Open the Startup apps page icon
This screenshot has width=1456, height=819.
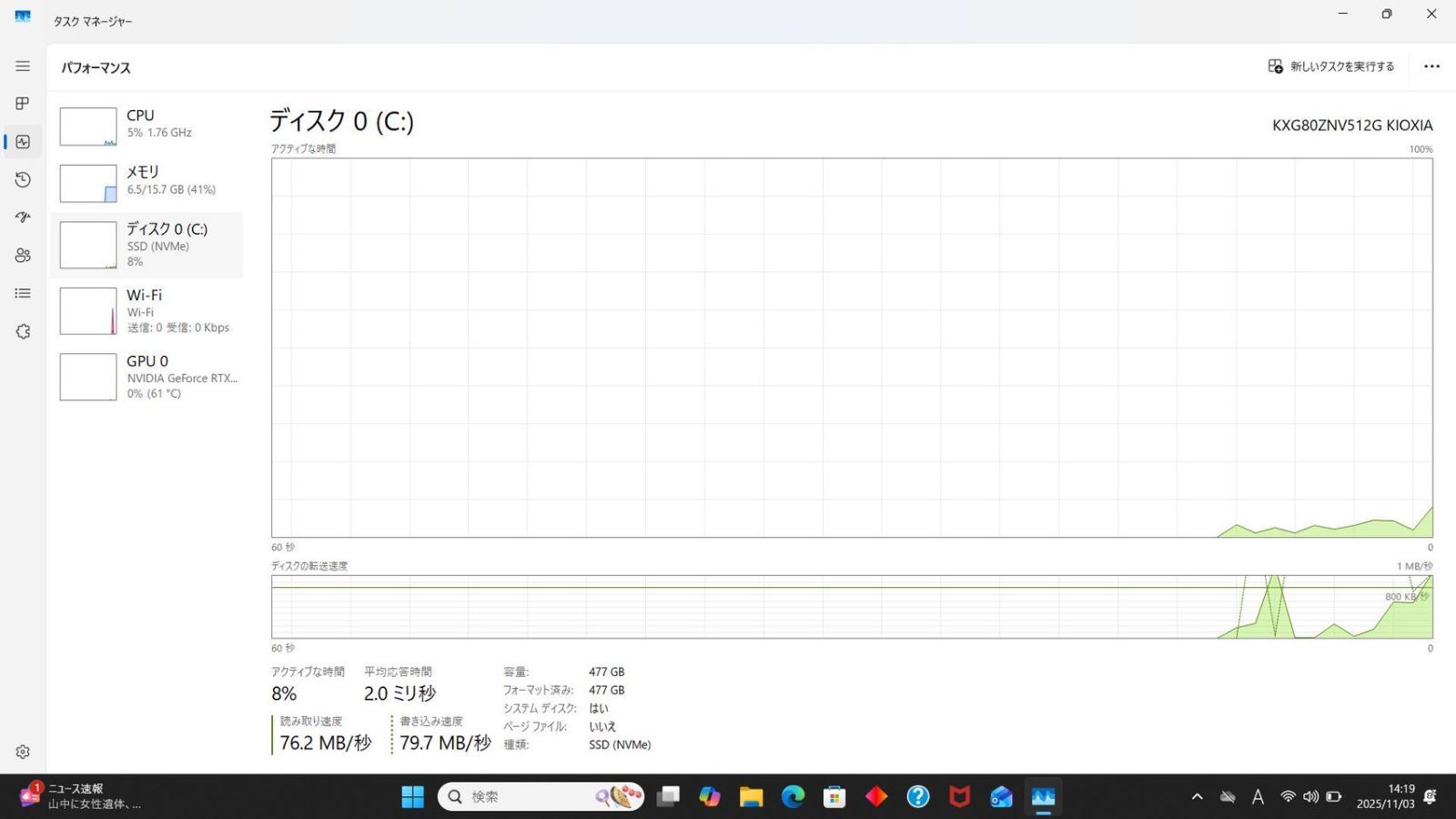23,217
